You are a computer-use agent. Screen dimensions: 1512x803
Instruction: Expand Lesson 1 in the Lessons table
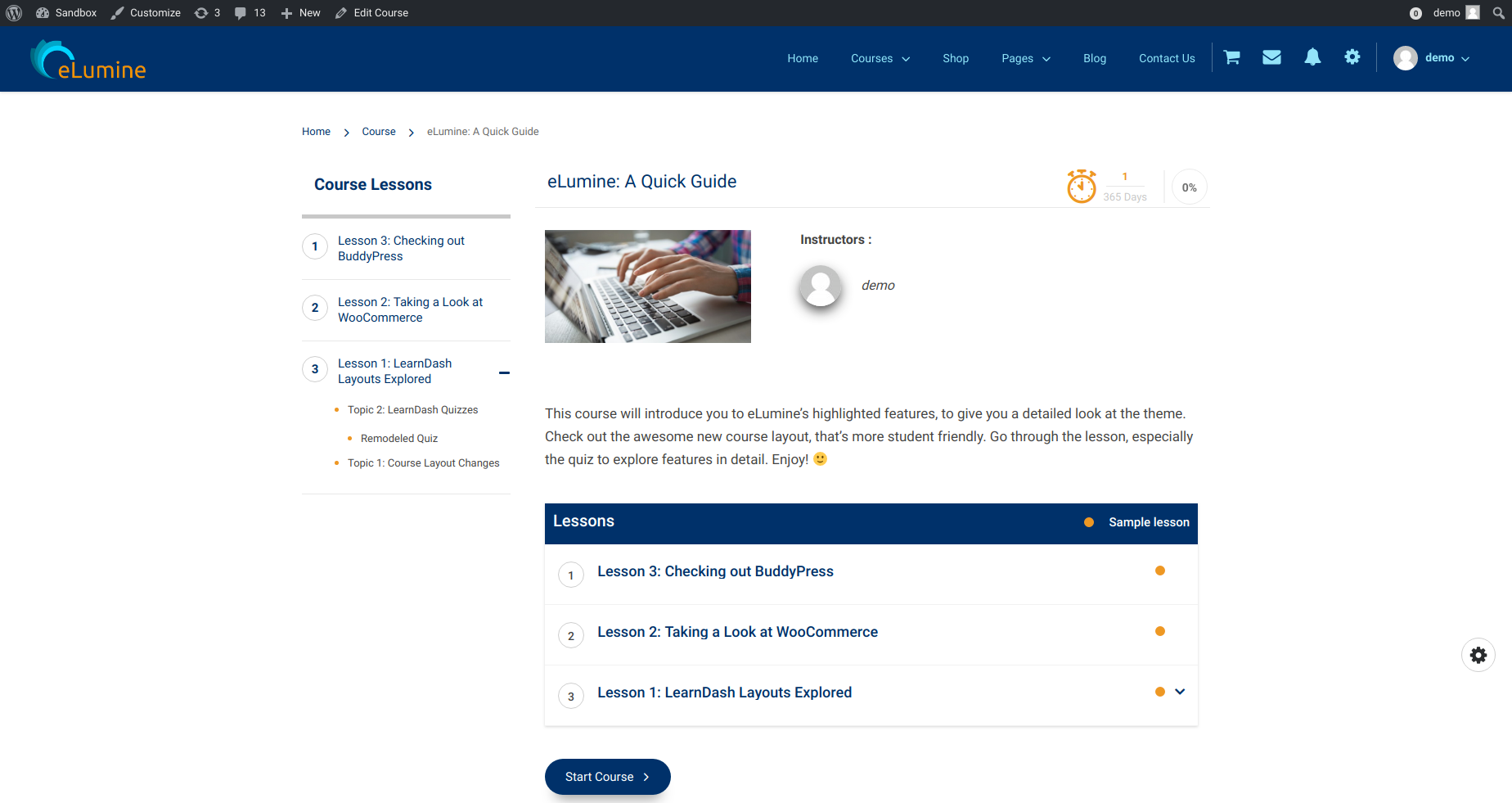(x=1180, y=692)
